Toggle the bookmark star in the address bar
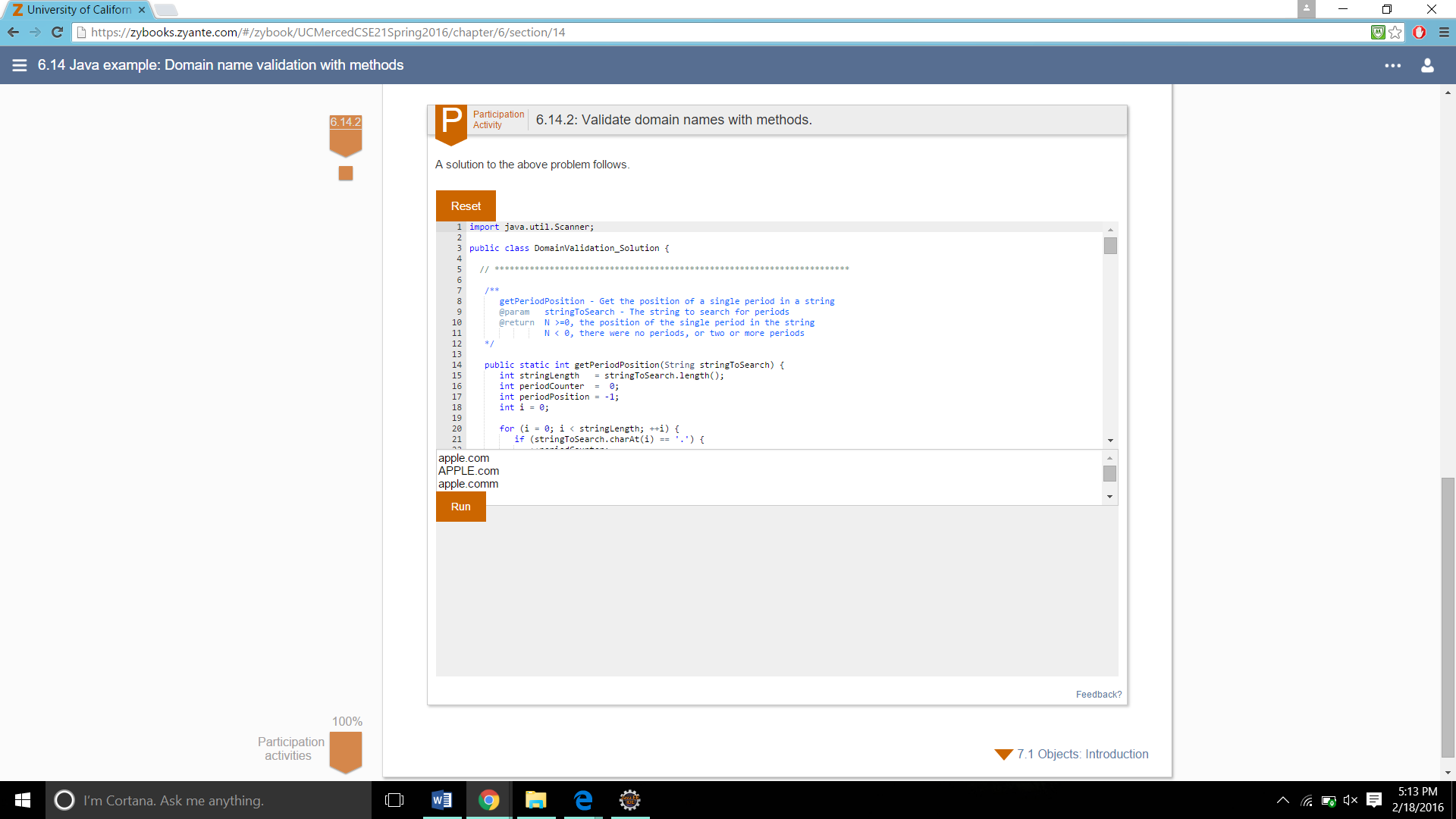 (x=1397, y=32)
